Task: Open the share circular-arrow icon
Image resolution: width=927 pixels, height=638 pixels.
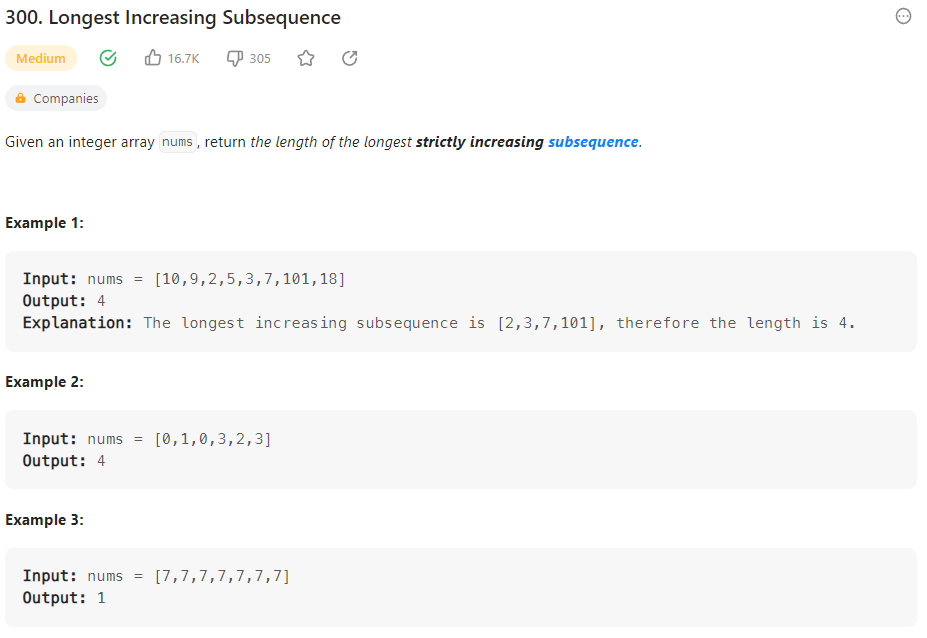Action: pos(349,58)
